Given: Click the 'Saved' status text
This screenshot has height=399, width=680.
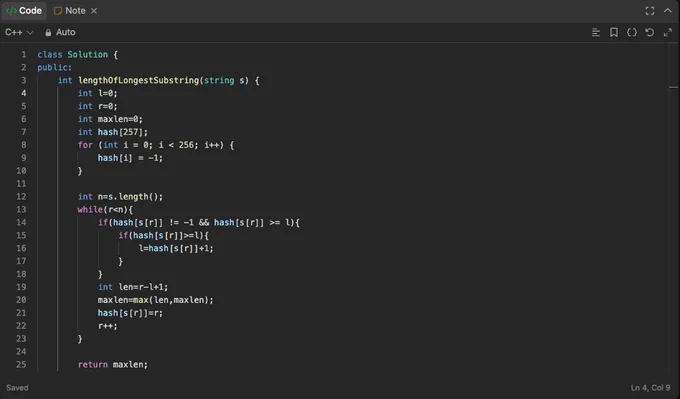Looking at the screenshot, I should (x=17, y=388).
